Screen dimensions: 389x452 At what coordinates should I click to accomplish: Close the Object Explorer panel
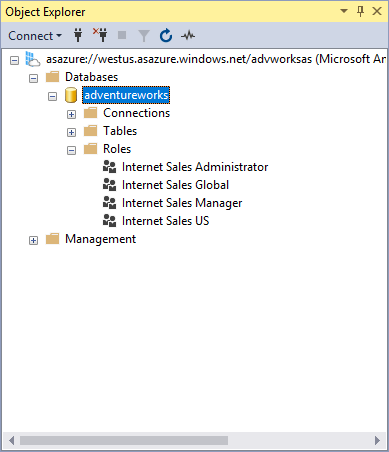click(377, 11)
